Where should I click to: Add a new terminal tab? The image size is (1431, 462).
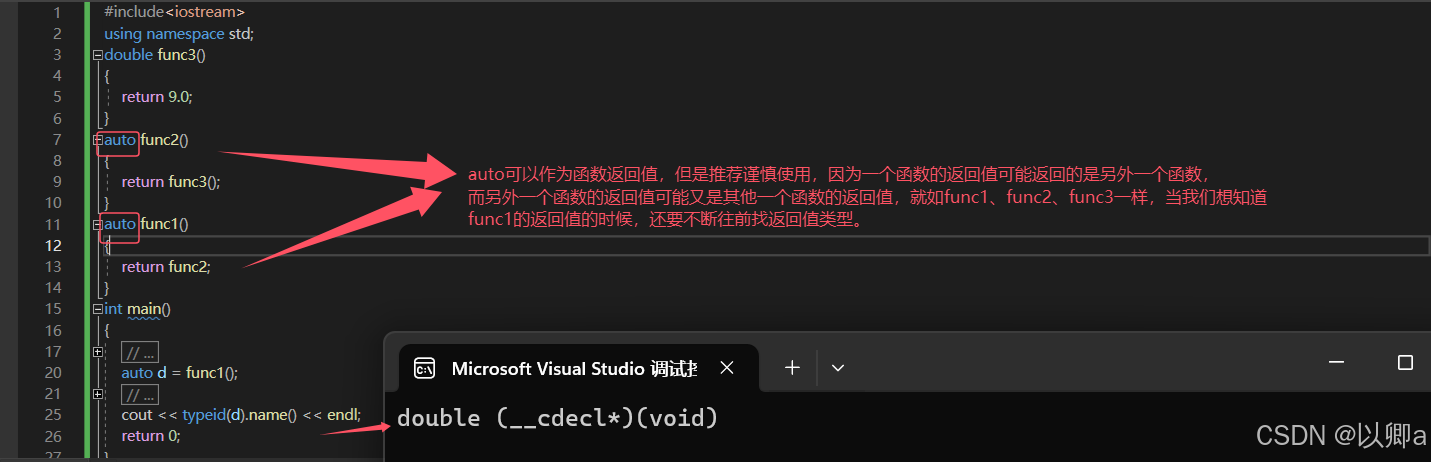pos(792,368)
